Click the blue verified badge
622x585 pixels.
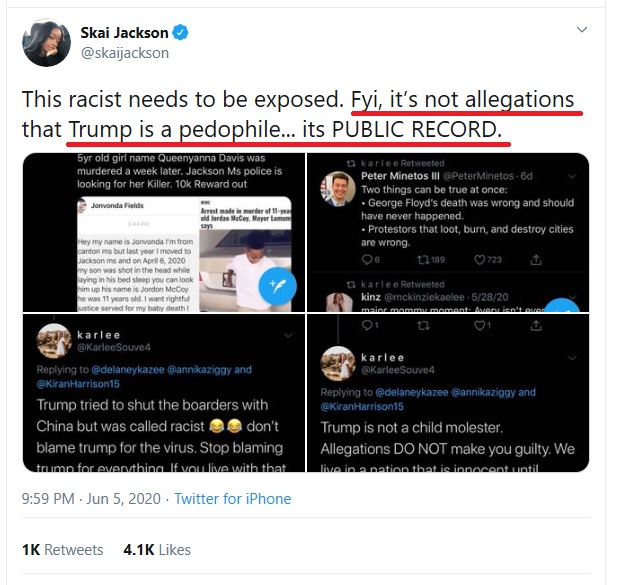tap(180, 33)
